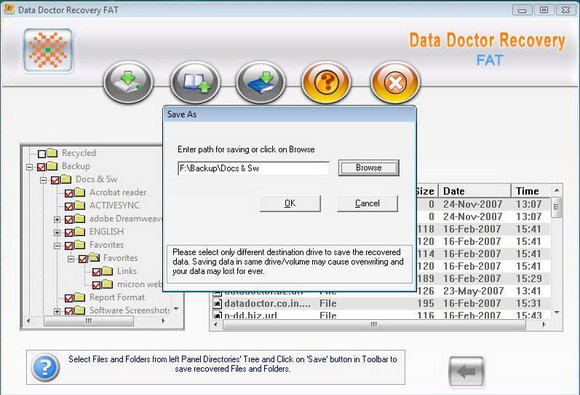Select the 15:29 time cell
Screen dimensions: 580x395
pyautogui.click(x=529, y=278)
